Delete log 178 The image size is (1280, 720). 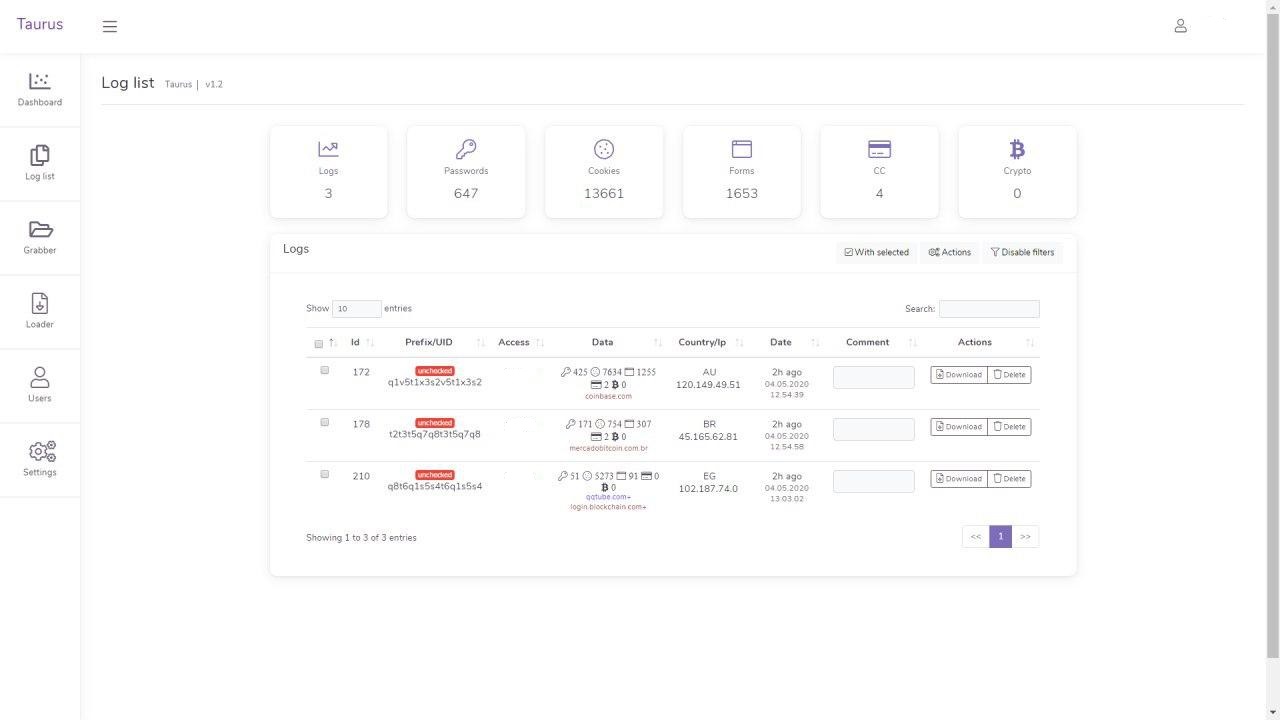(1009, 427)
